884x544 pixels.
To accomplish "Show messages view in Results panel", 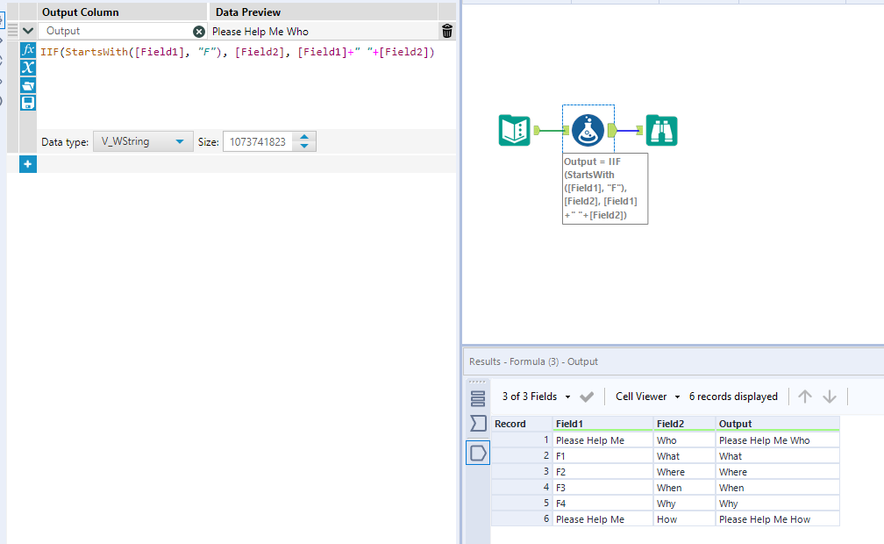I will pos(478,398).
